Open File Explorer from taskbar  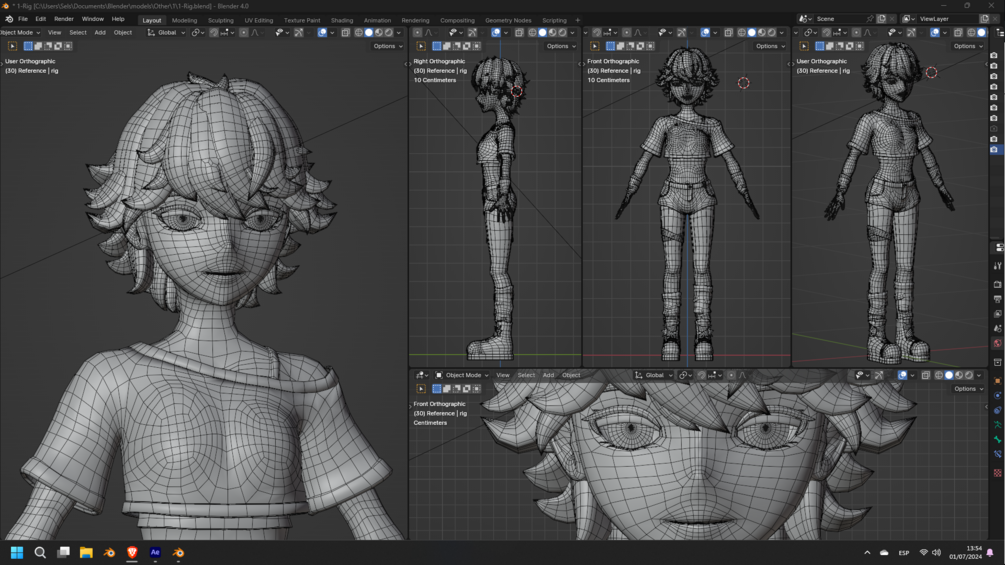coord(86,552)
